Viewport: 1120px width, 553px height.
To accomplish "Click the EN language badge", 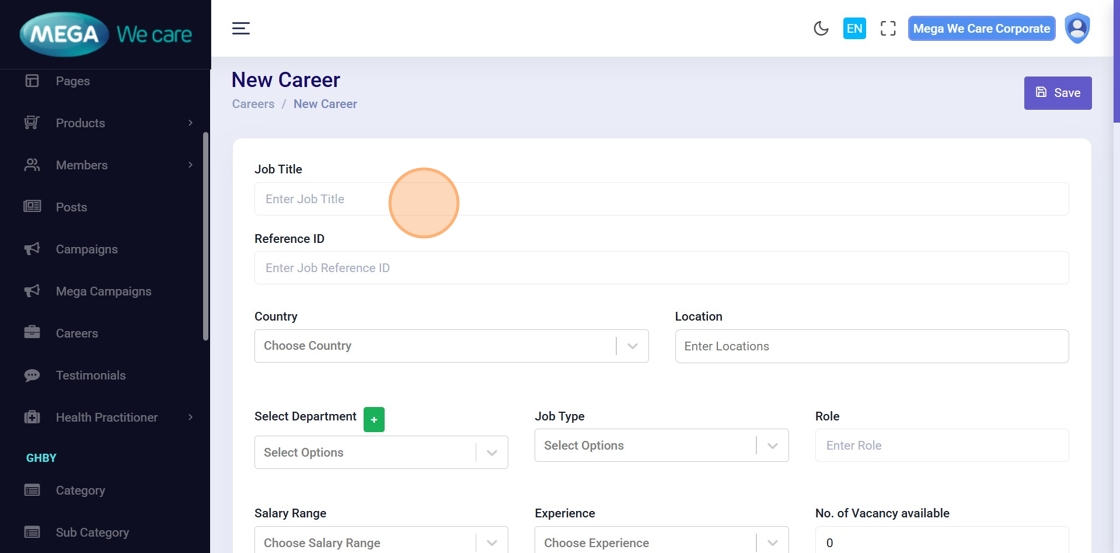I will click(854, 29).
